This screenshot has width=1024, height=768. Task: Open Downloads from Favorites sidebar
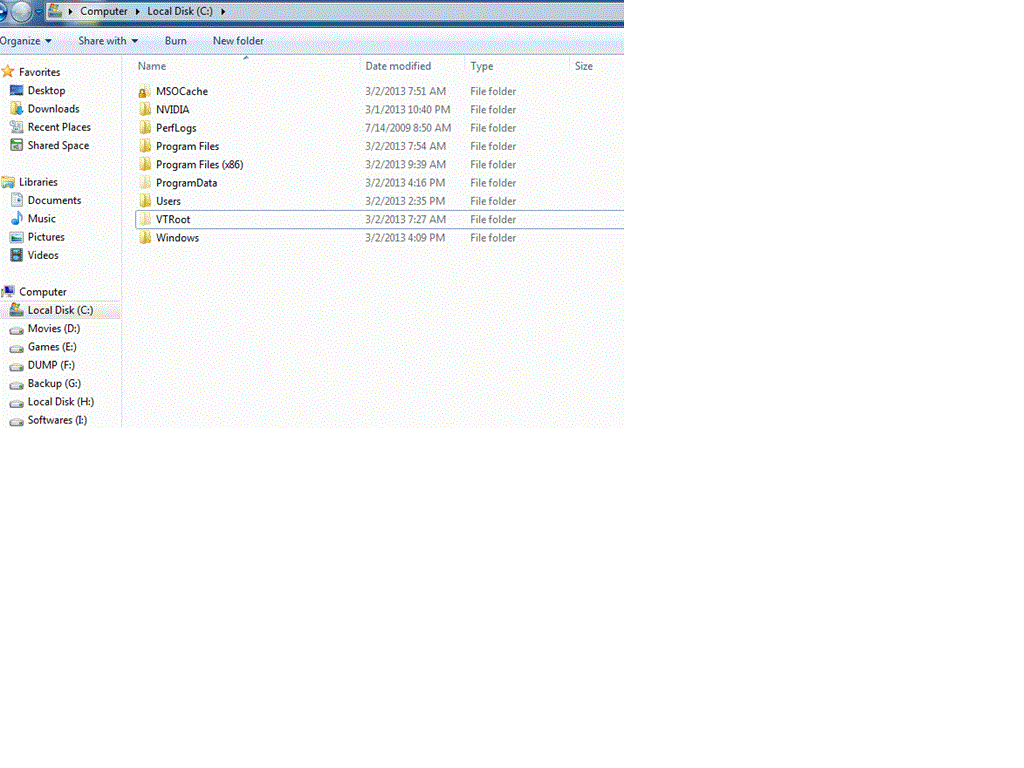(x=53, y=109)
